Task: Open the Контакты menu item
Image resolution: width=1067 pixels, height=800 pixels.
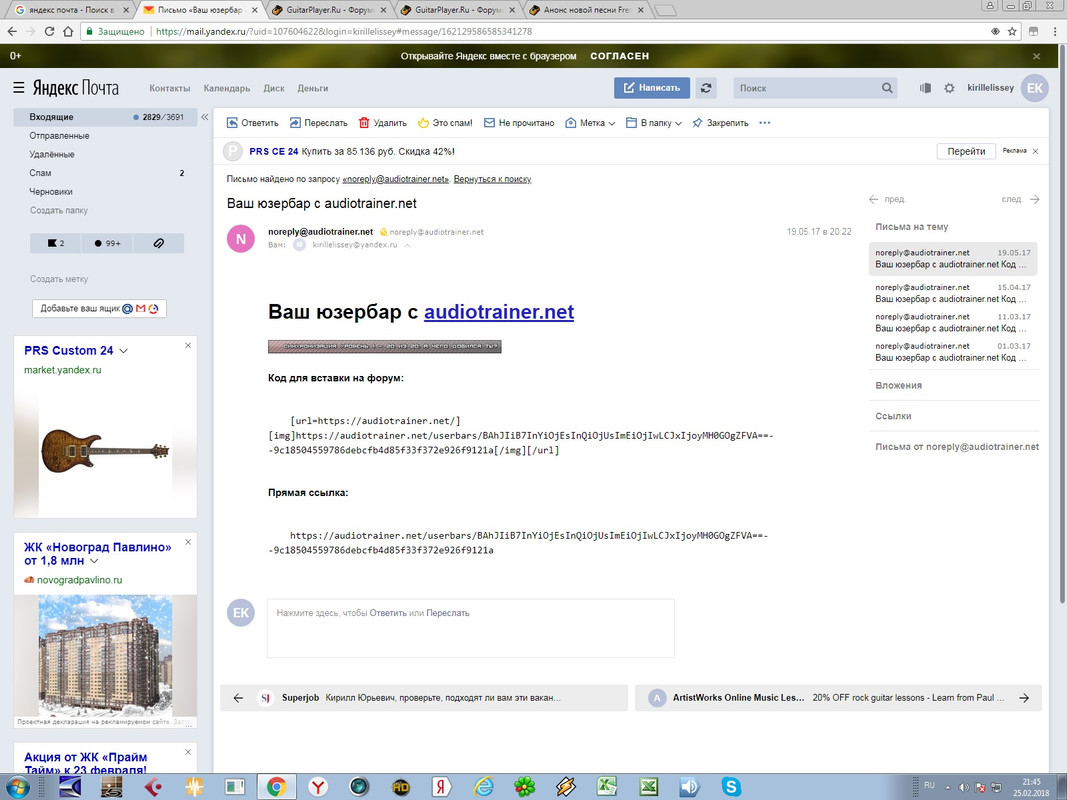Action: click(169, 88)
